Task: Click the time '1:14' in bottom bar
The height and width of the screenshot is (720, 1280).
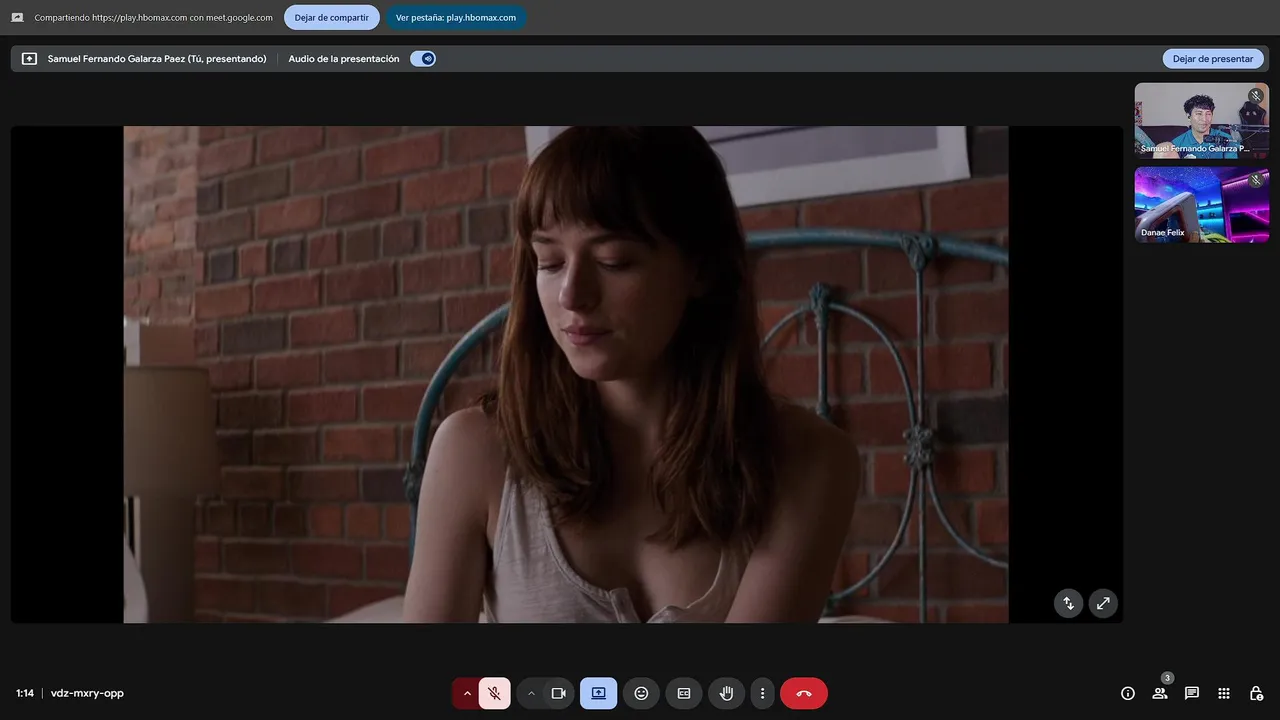Action: pyautogui.click(x=25, y=693)
